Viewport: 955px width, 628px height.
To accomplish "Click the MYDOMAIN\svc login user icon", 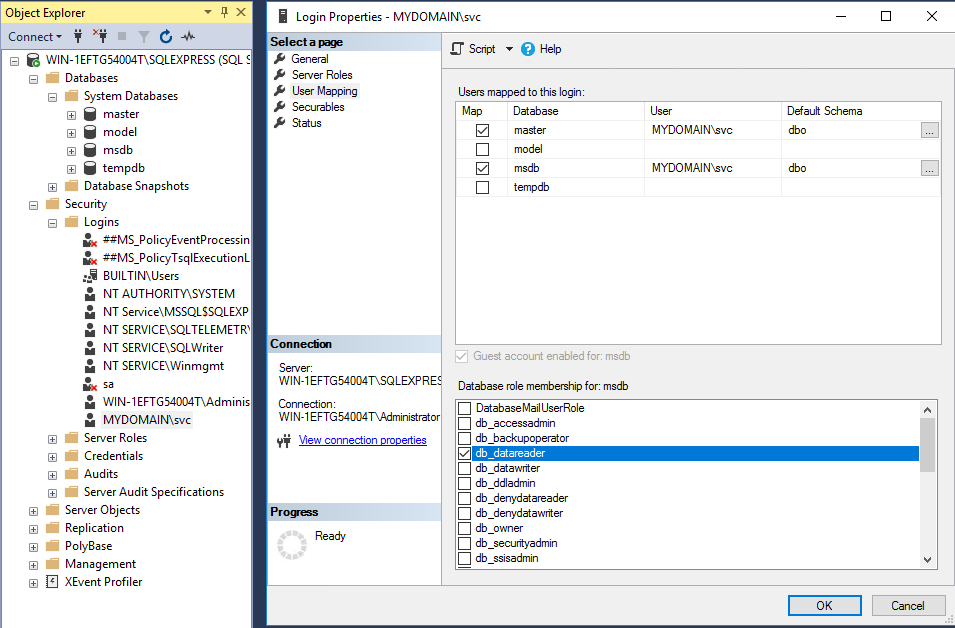I will (x=90, y=420).
